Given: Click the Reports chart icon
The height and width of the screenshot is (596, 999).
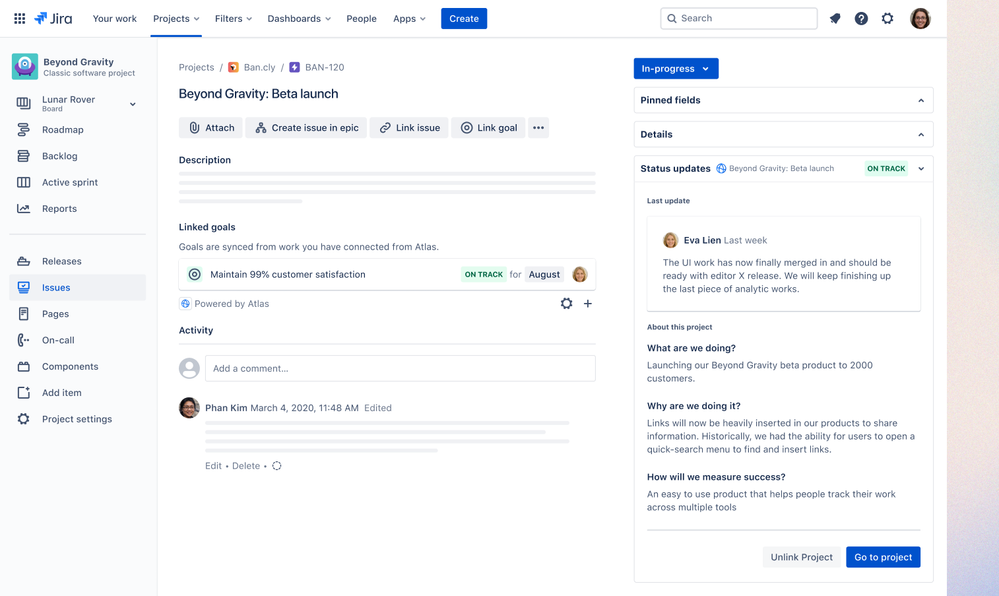Looking at the screenshot, I should [24, 208].
